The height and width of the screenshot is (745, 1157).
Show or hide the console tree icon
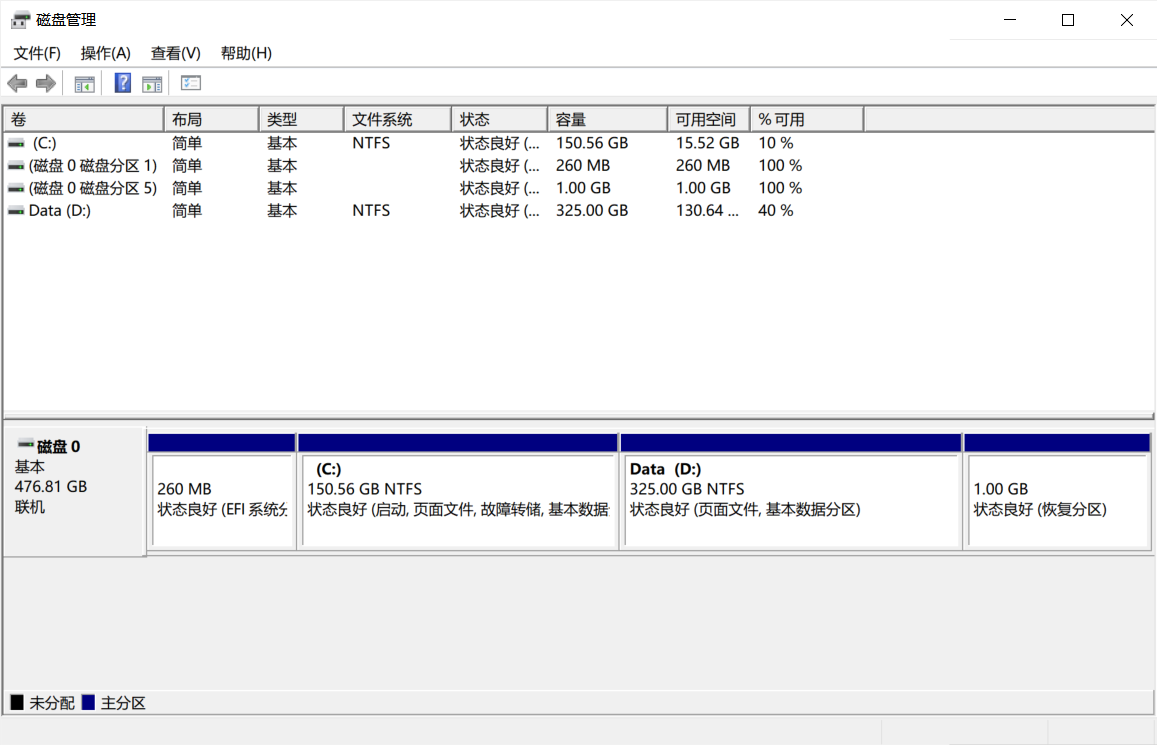(85, 84)
